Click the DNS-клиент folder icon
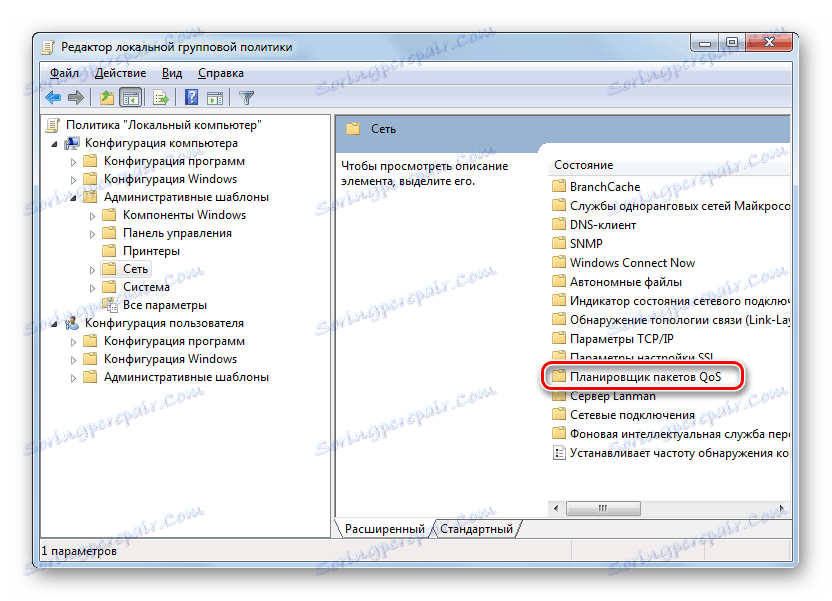The height and width of the screenshot is (601, 832). pos(559,224)
